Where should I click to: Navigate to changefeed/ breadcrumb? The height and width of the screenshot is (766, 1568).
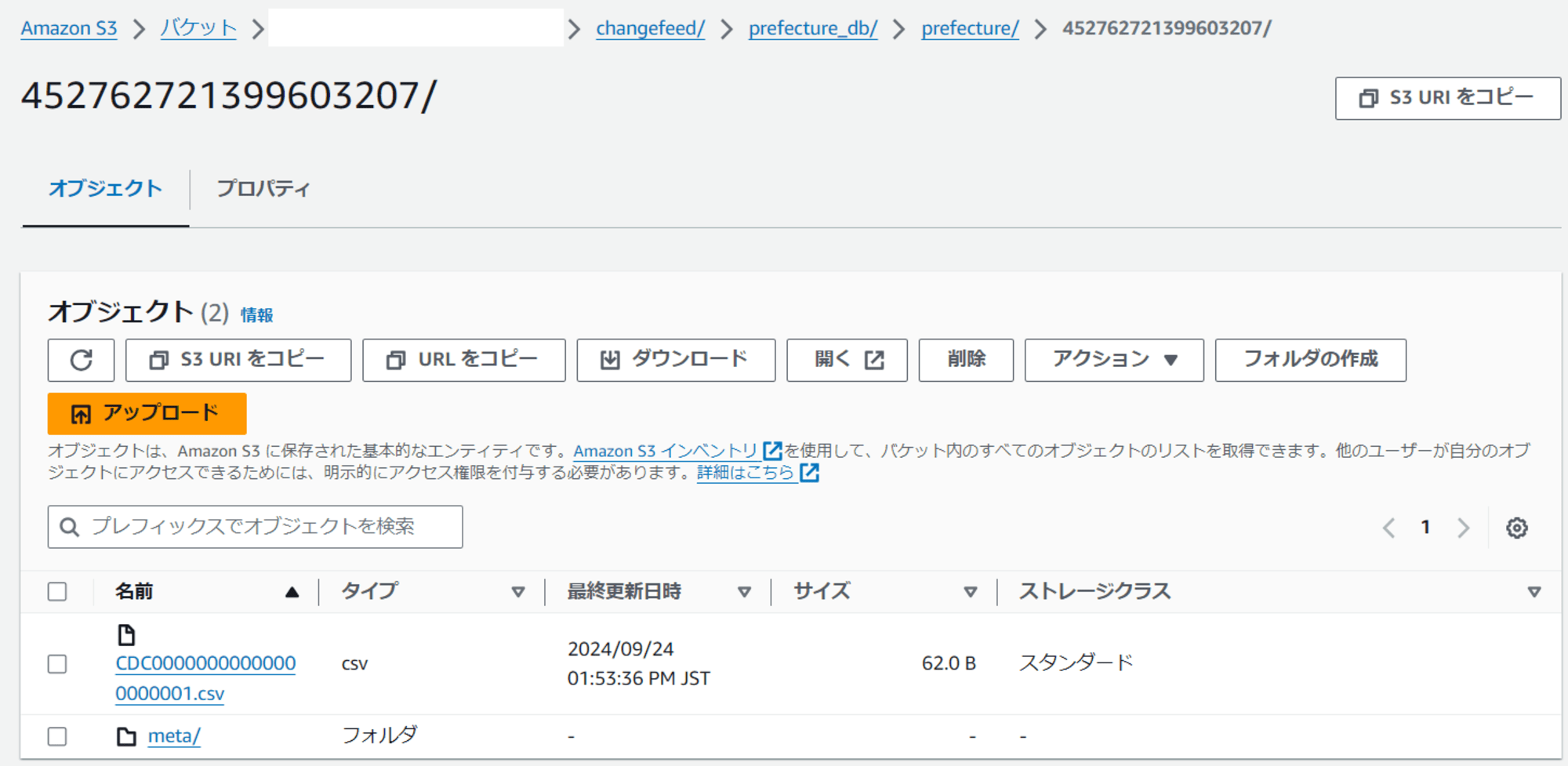point(650,28)
